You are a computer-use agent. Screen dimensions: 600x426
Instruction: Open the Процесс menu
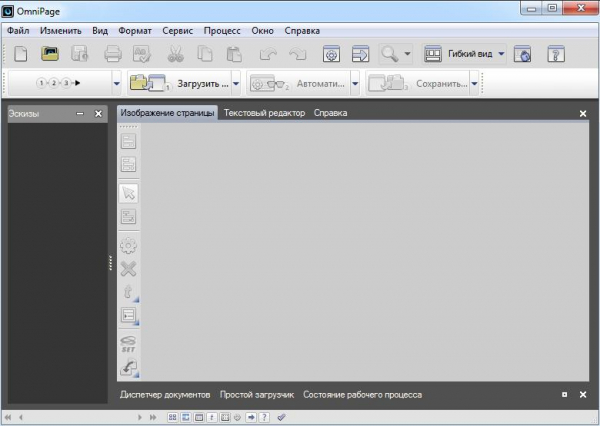pyautogui.click(x=222, y=31)
